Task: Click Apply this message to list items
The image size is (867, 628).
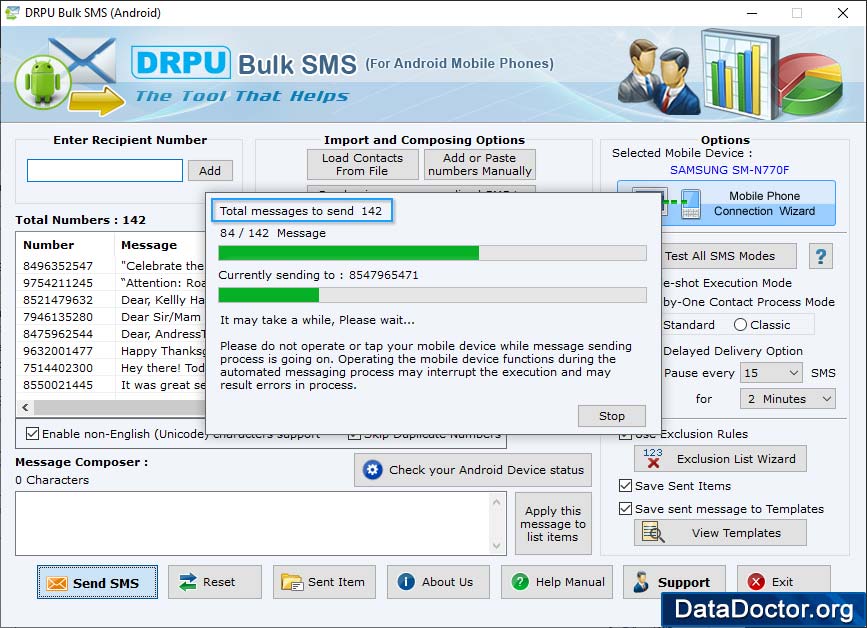Action: pos(553,524)
